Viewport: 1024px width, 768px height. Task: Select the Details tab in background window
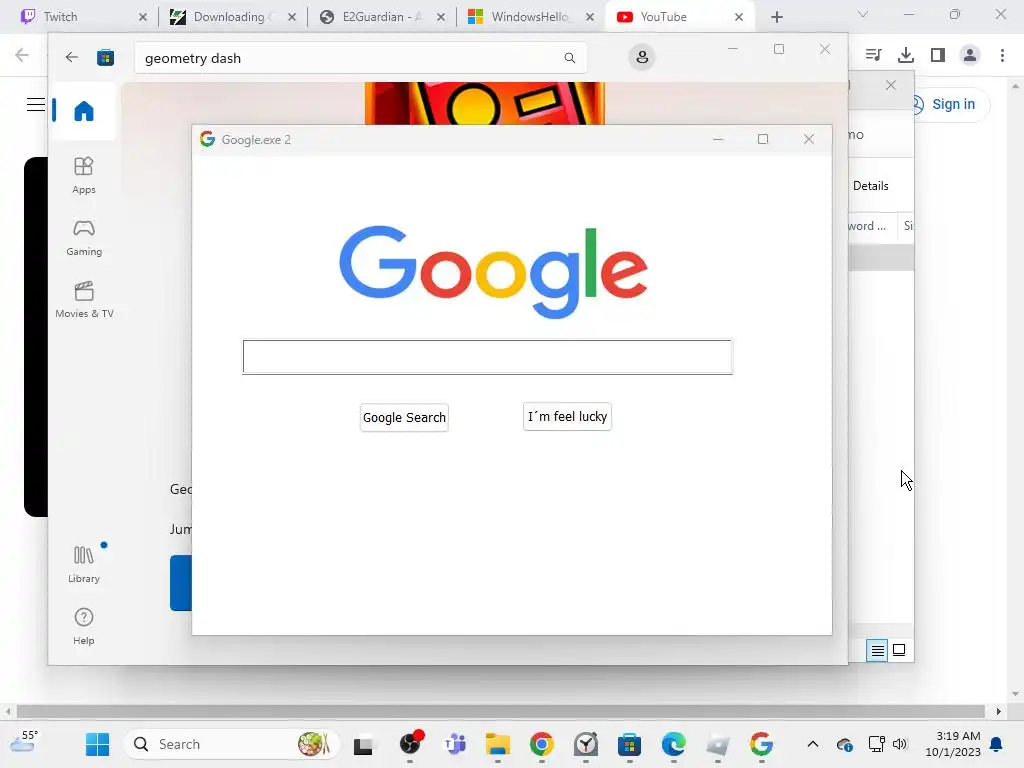pos(871,185)
